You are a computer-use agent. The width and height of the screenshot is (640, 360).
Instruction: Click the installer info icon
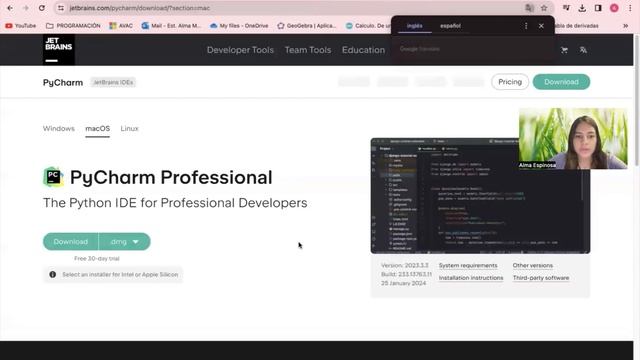(53, 275)
